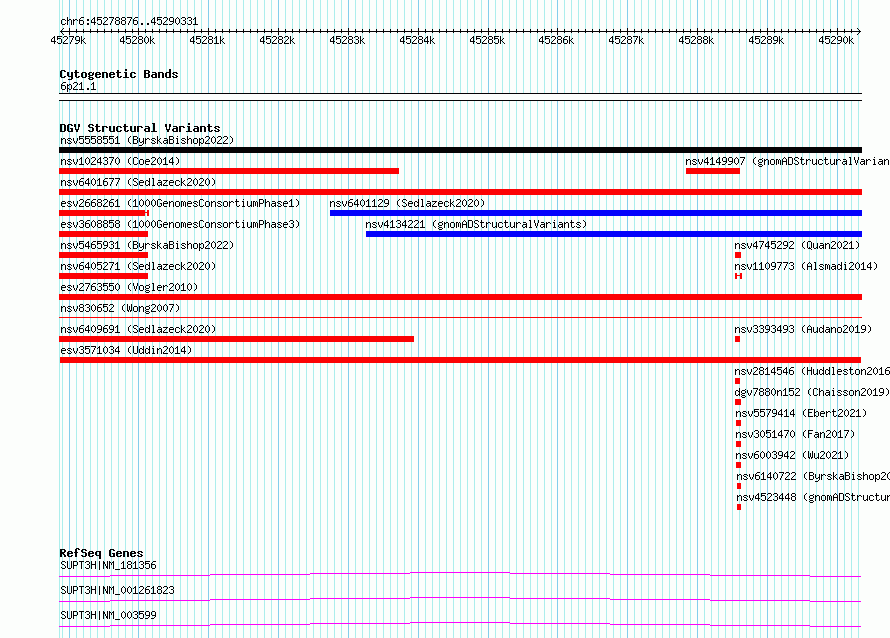Select the black nsv5558551 variant bar

pos(460,150)
